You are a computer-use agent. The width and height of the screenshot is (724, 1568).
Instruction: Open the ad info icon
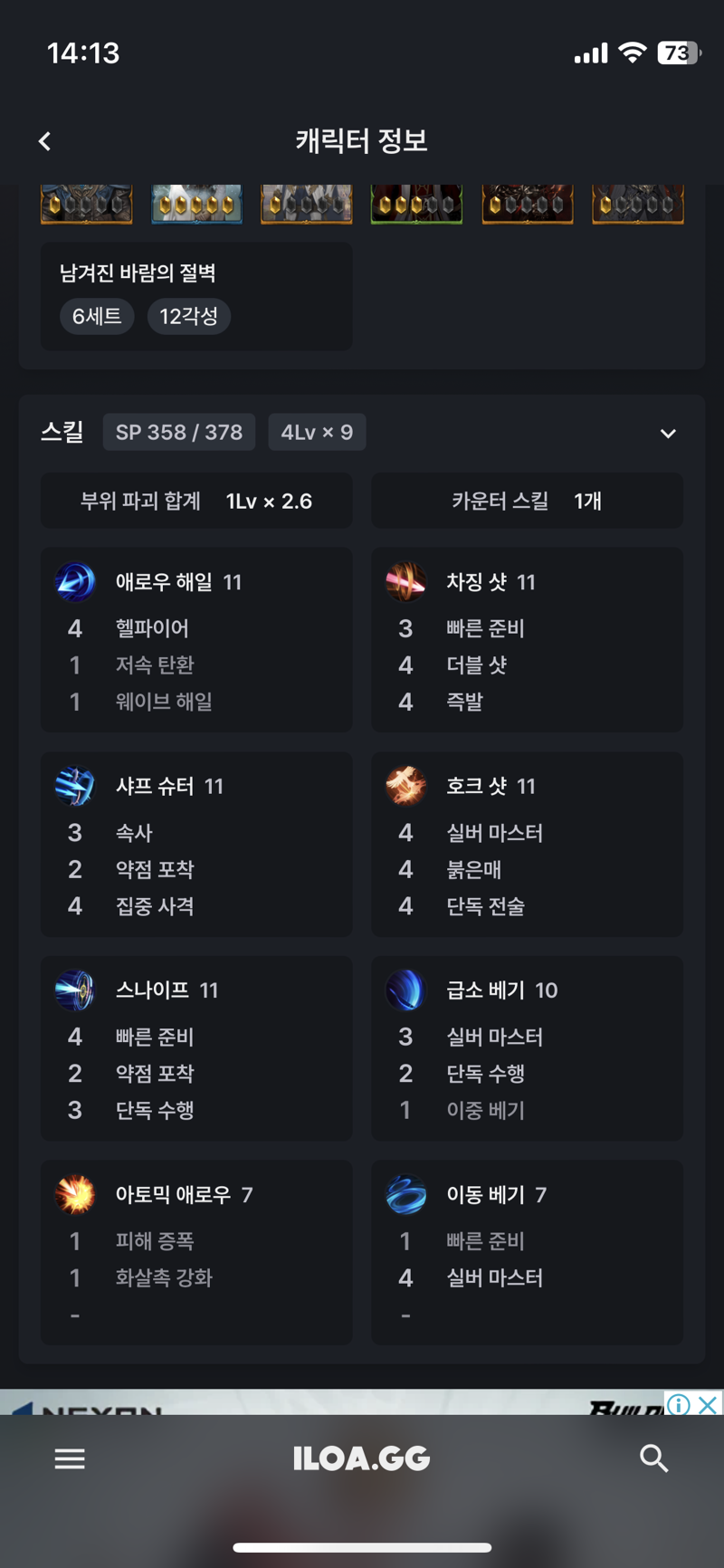pos(679,1404)
